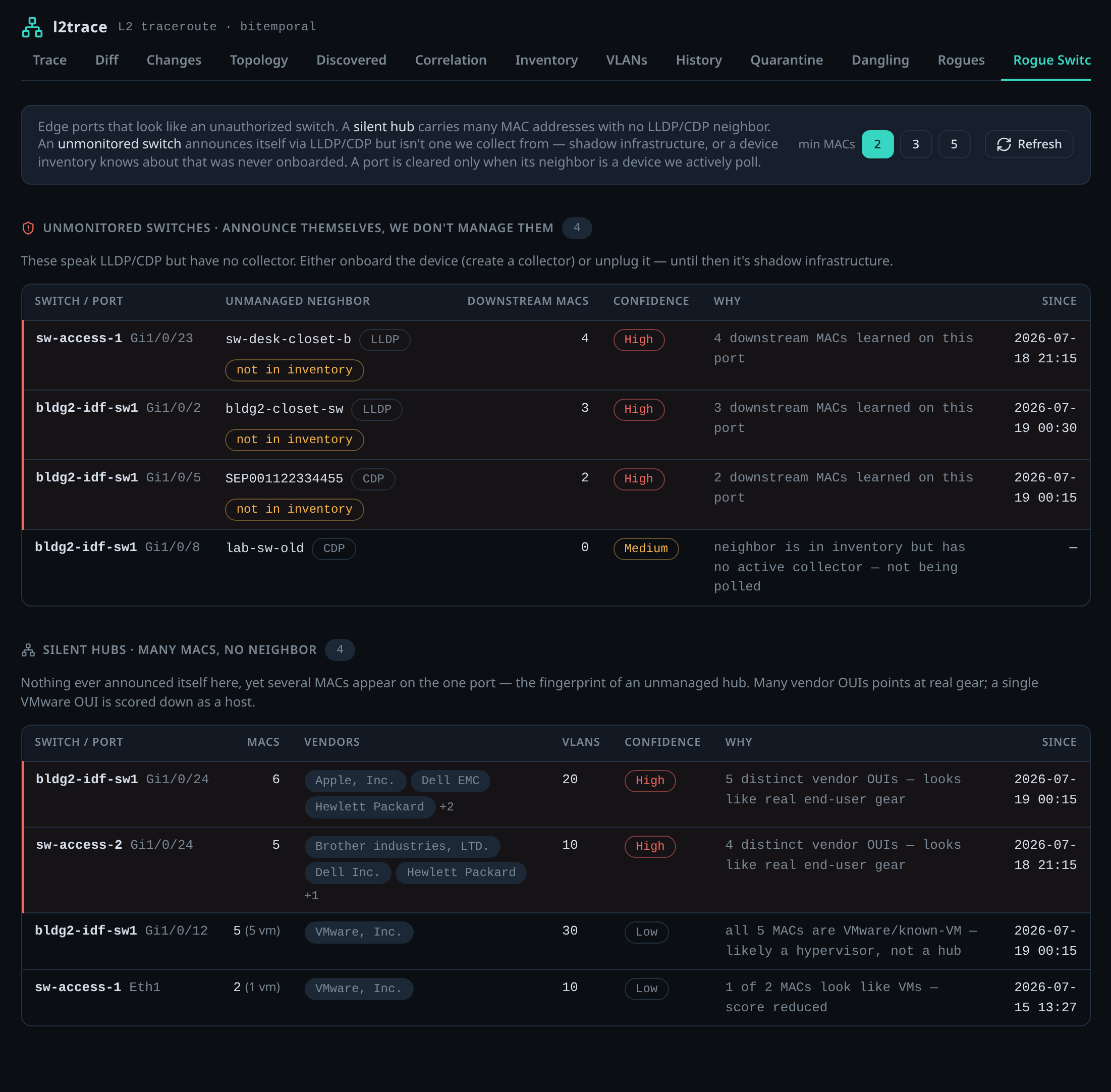Click the MACs column header in silent hubs

263,743
